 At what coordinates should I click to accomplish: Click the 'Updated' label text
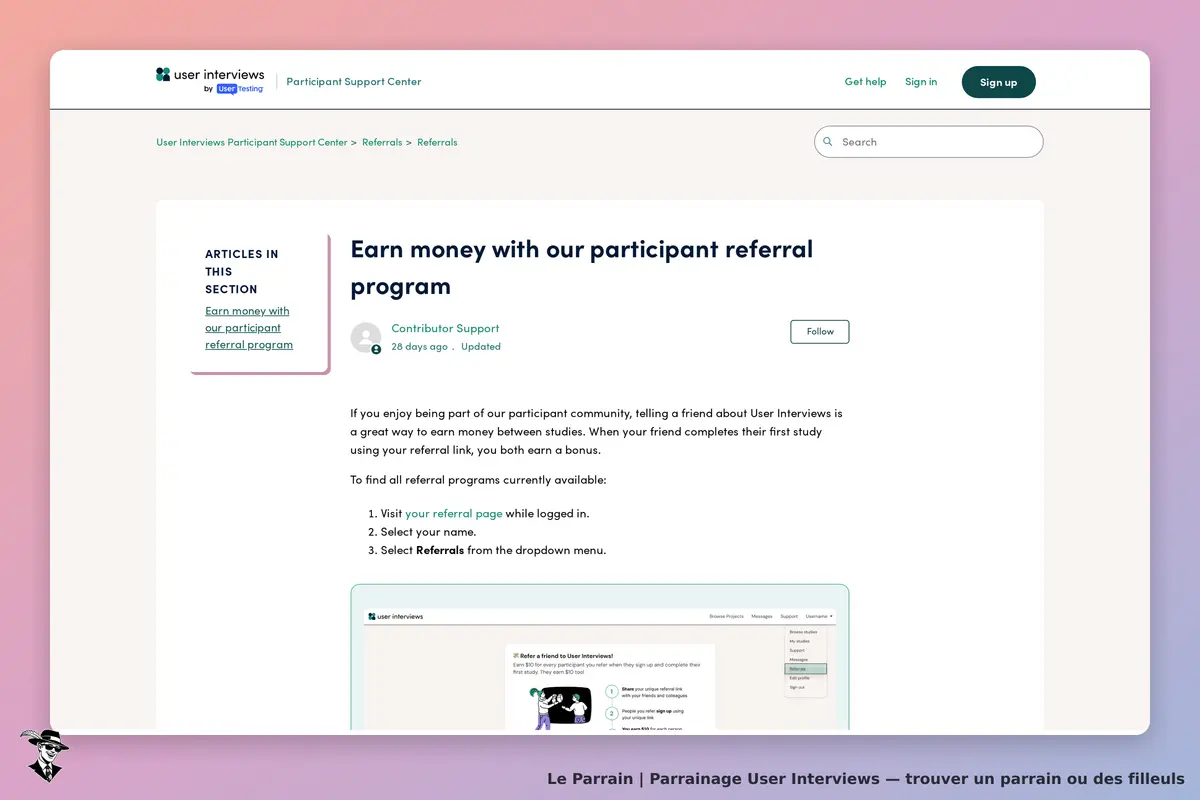click(x=481, y=347)
